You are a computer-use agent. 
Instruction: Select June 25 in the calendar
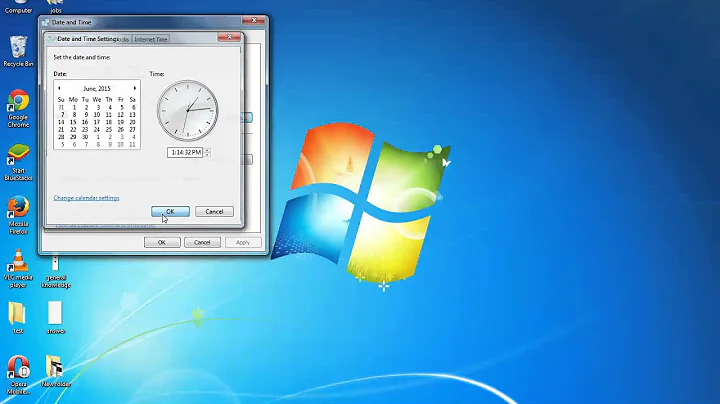click(109, 129)
